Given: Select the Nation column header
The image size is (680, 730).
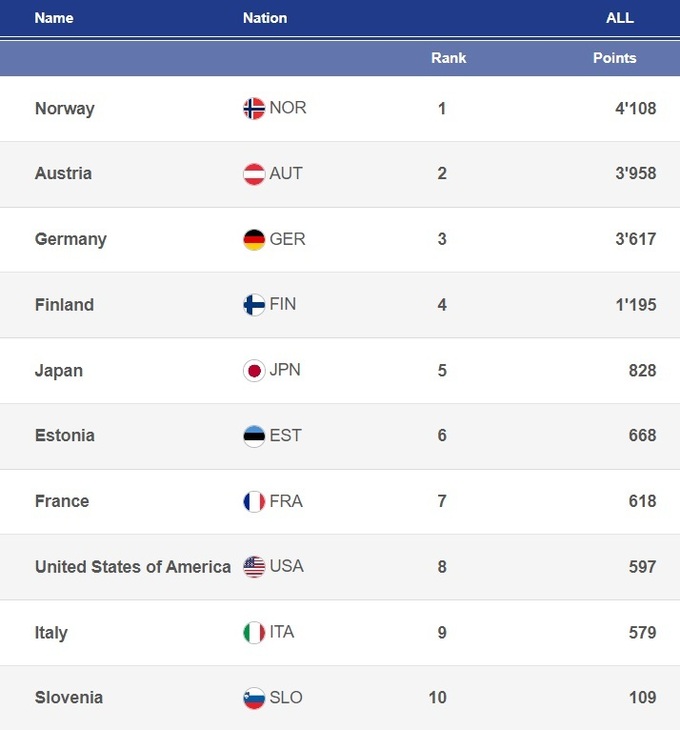Looking at the screenshot, I should [265, 18].
